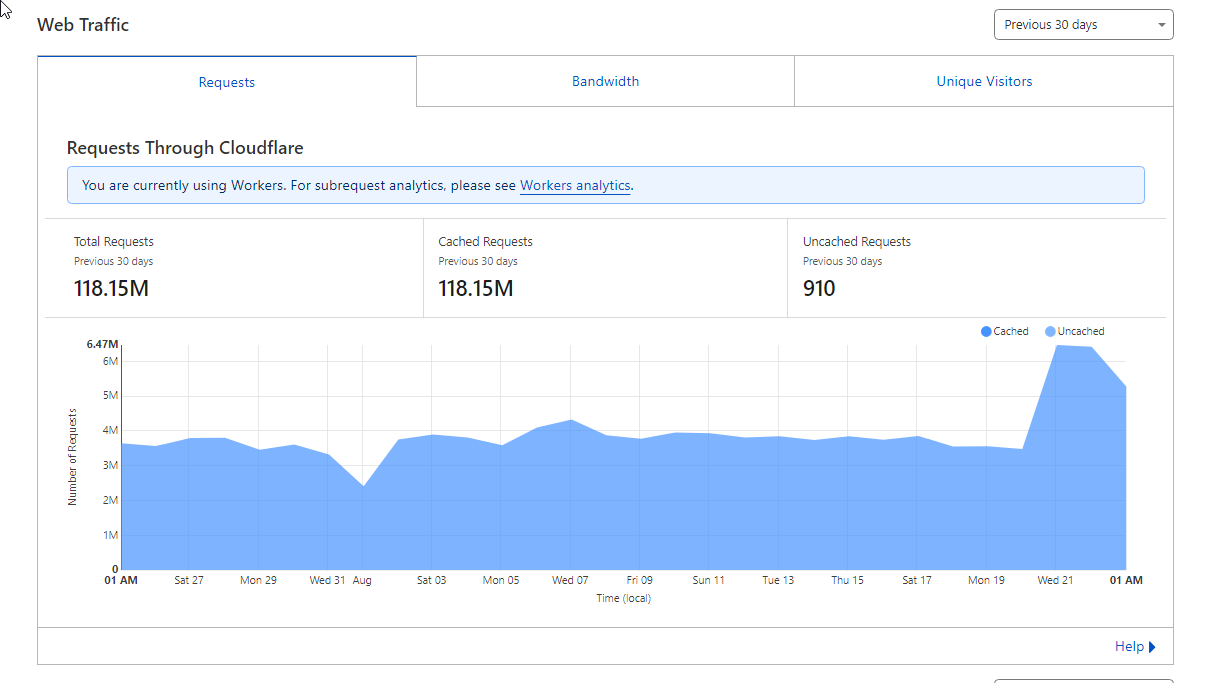
Task: Click the arrow icon beside Help
Action: (x=1152, y=647)
